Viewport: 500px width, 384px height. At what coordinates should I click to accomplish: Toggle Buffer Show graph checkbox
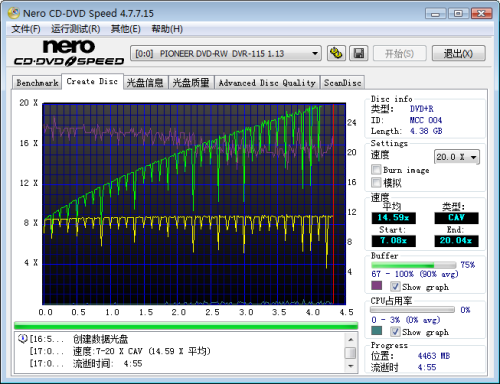point(395,286)
